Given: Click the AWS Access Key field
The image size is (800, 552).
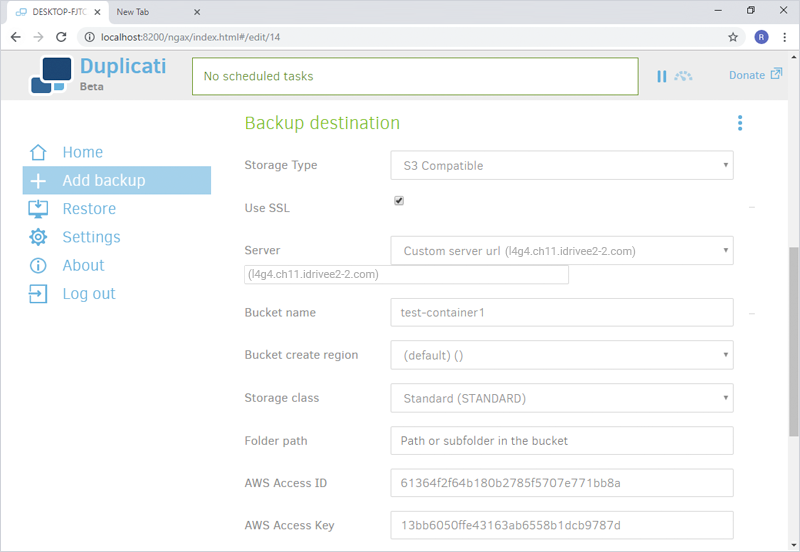Looking at the screenshot, I should [x=562, y=525].
